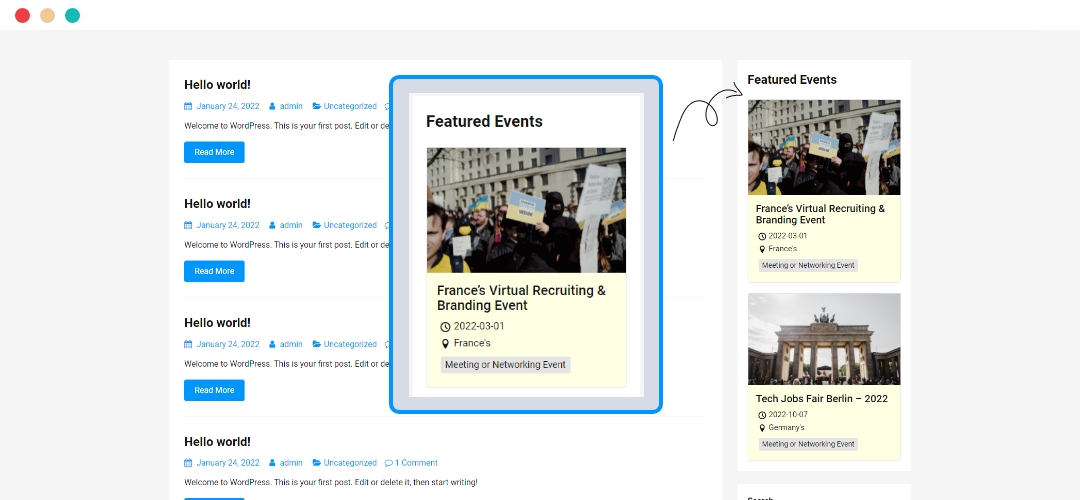Open Uncategorized category on the second post
This screenshot has height=500, width=1080.
pos(350,225)
